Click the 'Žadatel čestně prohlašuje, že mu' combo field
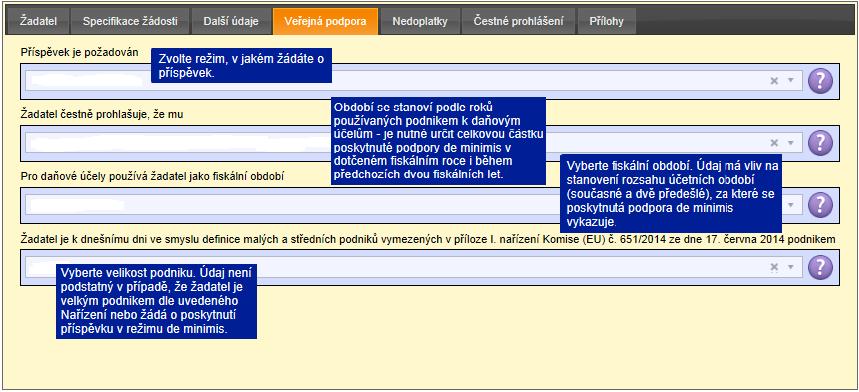The height and width of the screenshot is (392, 859). click(x=414, y=143)
